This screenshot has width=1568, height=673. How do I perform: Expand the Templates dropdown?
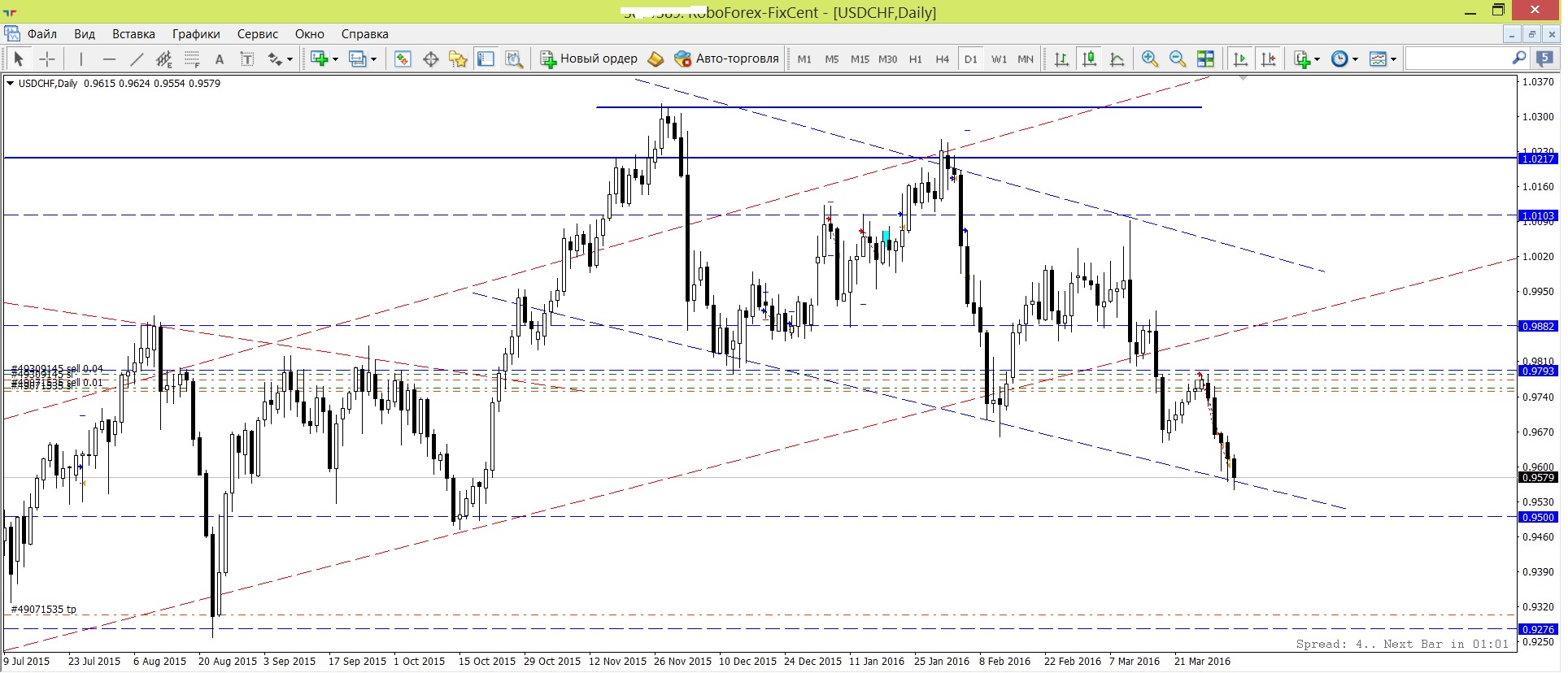point(1393,59)
